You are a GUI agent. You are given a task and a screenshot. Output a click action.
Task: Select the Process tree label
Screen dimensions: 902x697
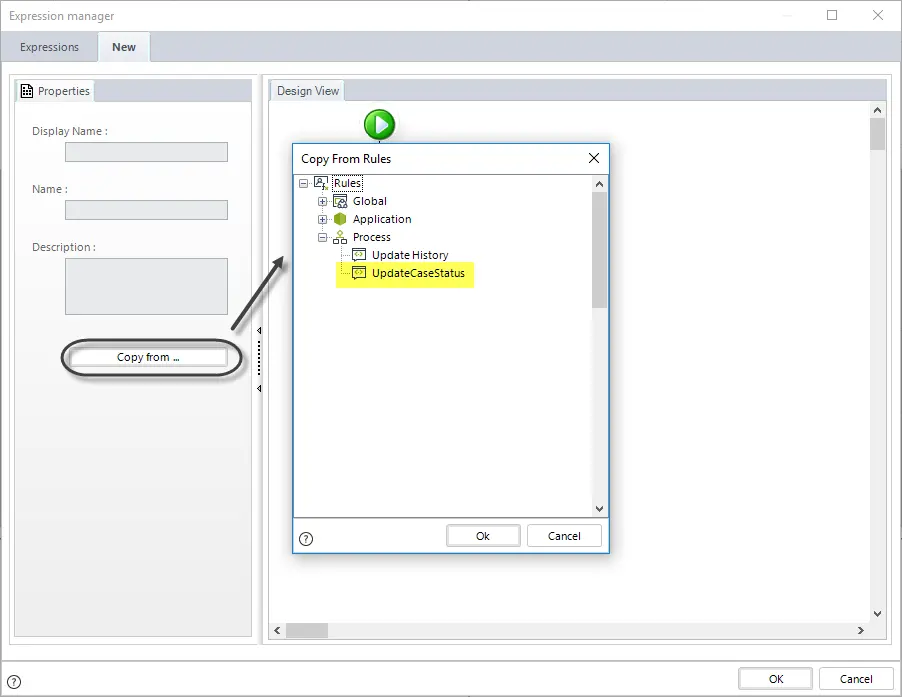click(372, 237)
